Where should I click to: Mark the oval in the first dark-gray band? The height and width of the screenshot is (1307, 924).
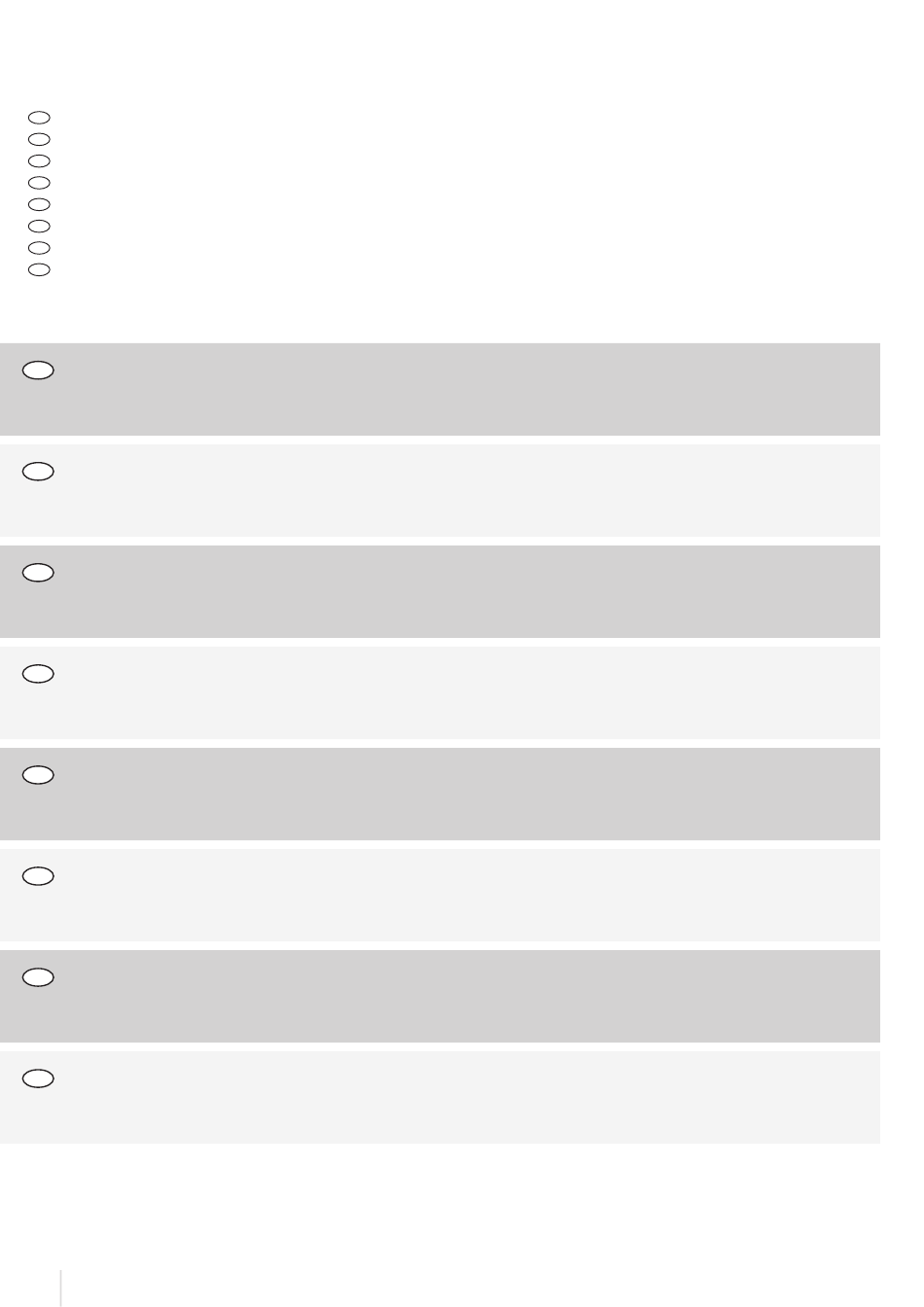[x=38, y=371]
